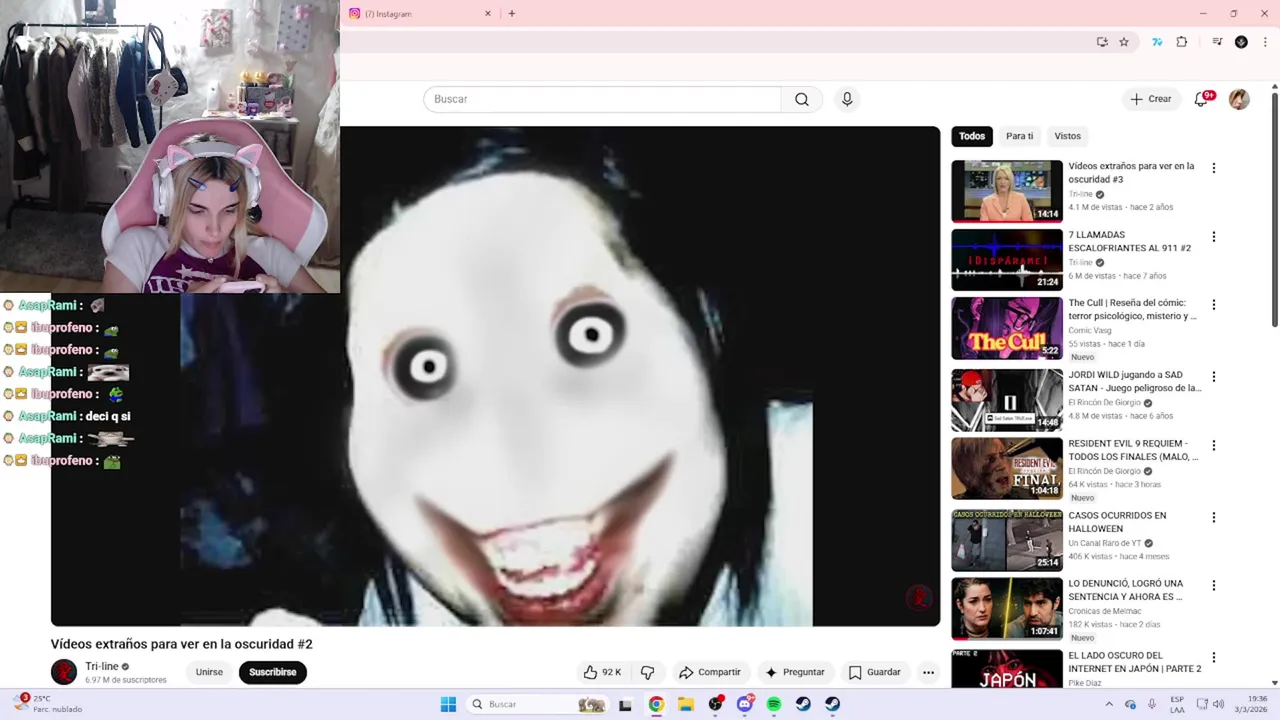The width and height of the screenshot is (1280, 720).
Task: Select the 'Vistos' filter chip
Action: pyautogui.click(x=1067, y=136)
